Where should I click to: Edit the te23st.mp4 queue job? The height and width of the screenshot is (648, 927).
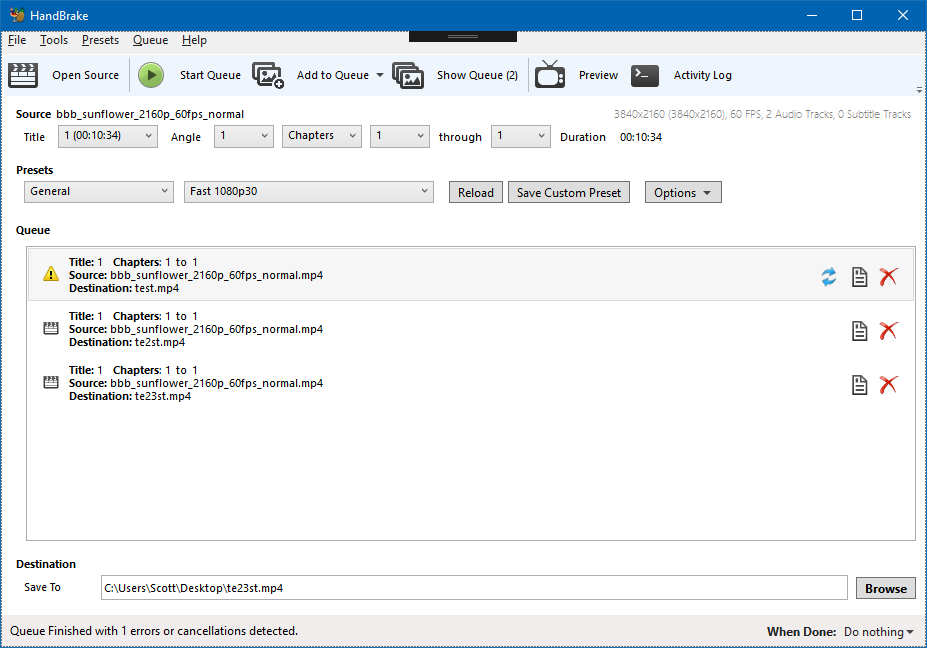[x=860, y=385]
